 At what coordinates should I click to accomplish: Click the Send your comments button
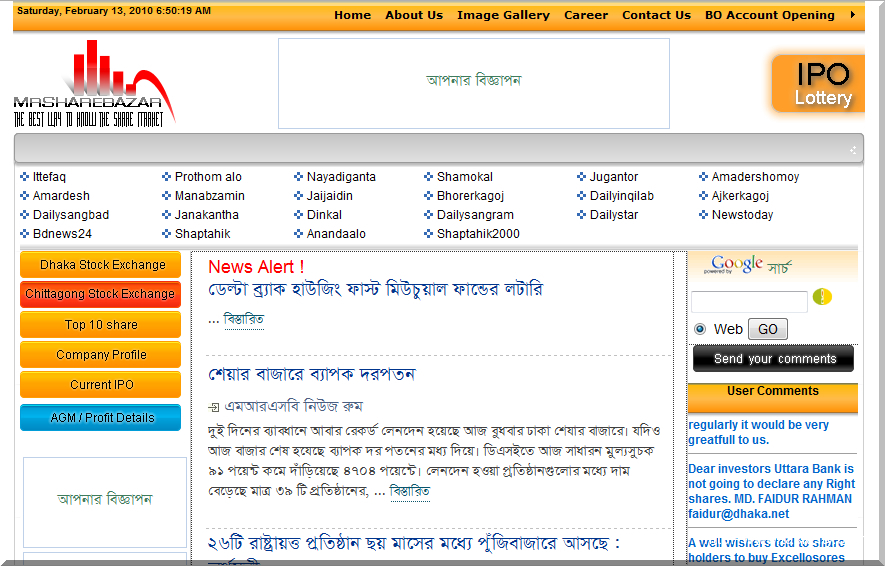coord(773,359)
